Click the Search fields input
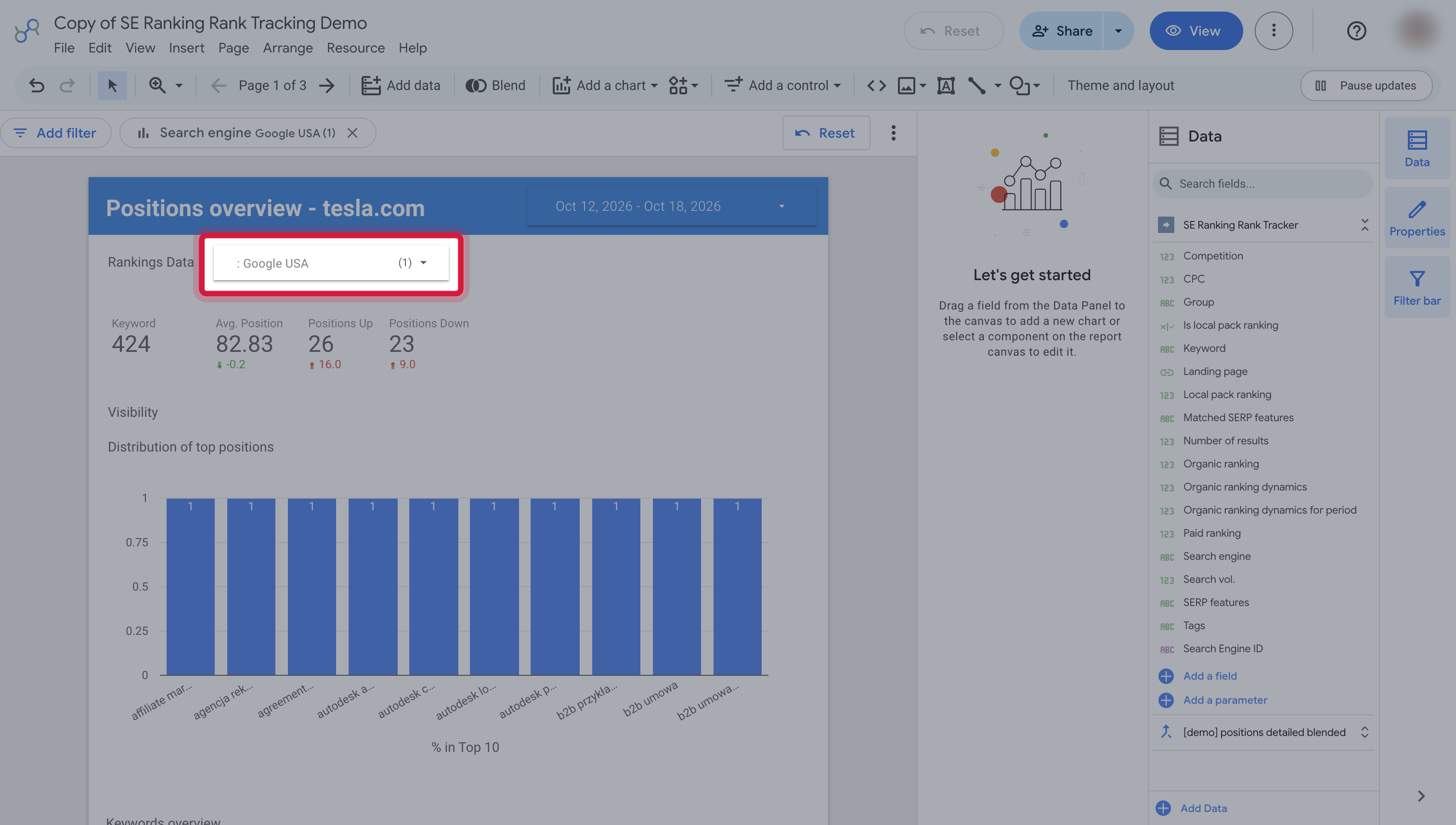 (1263, 183)
